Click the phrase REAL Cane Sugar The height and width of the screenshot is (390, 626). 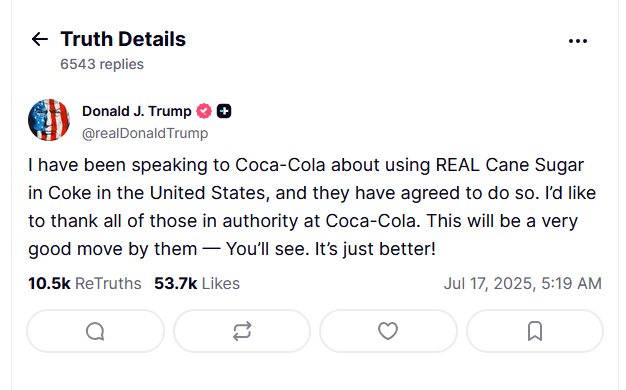(510, 165)
